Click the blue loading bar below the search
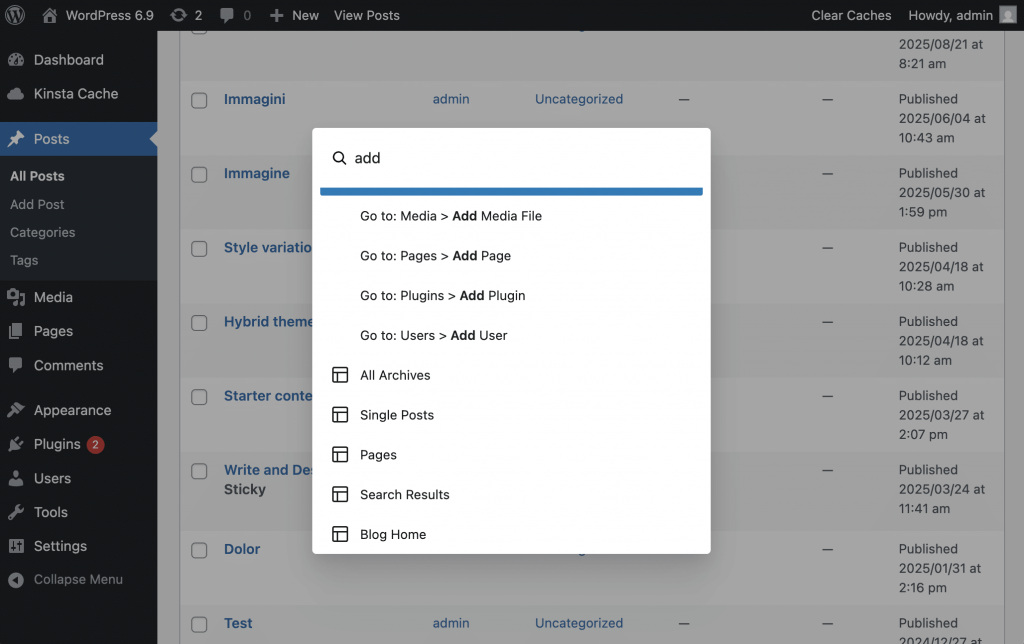The image size is (1024, 644). coord(511,190)
